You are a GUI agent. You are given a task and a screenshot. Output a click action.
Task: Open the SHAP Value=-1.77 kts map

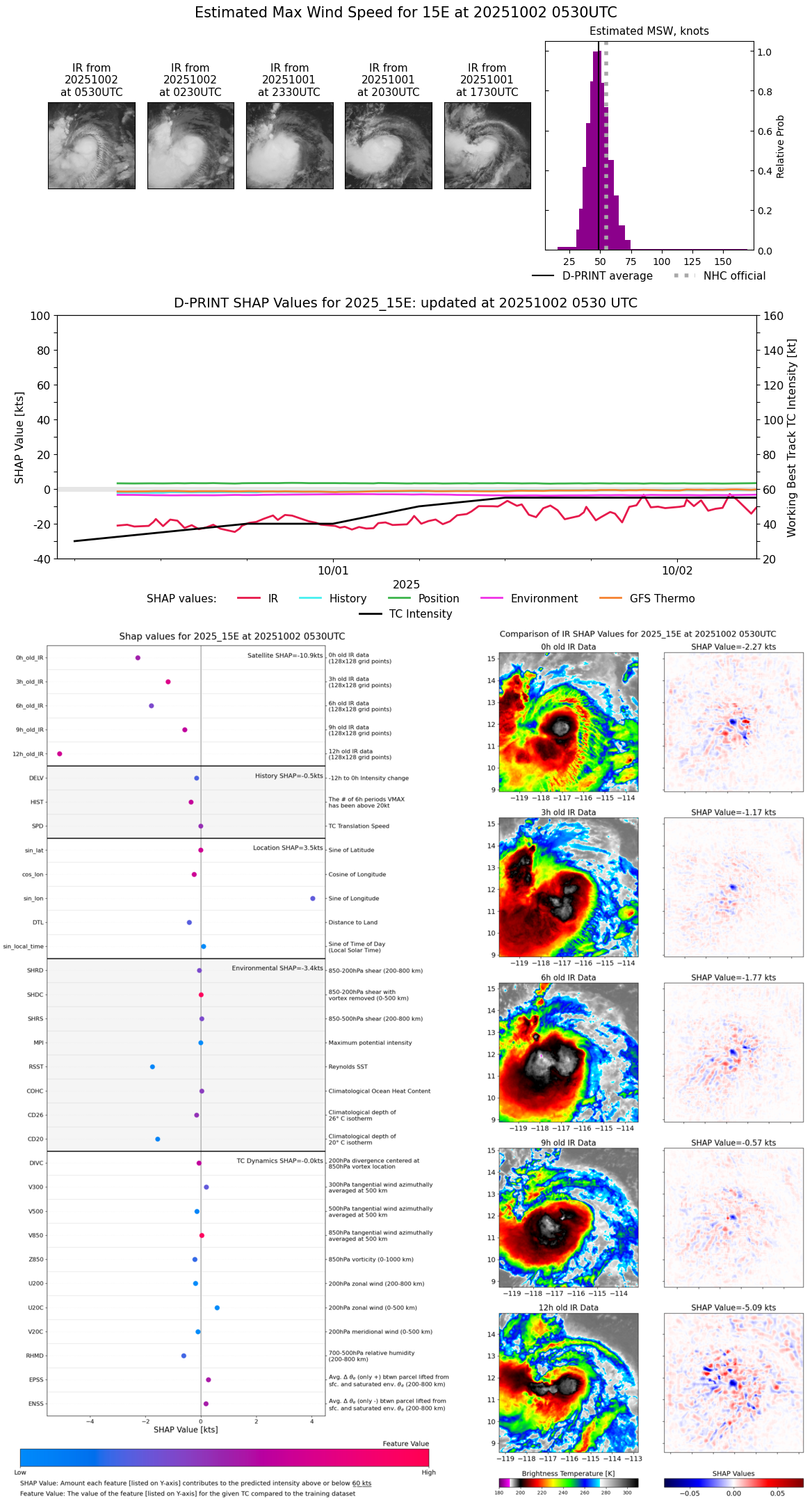(733, 1052)
